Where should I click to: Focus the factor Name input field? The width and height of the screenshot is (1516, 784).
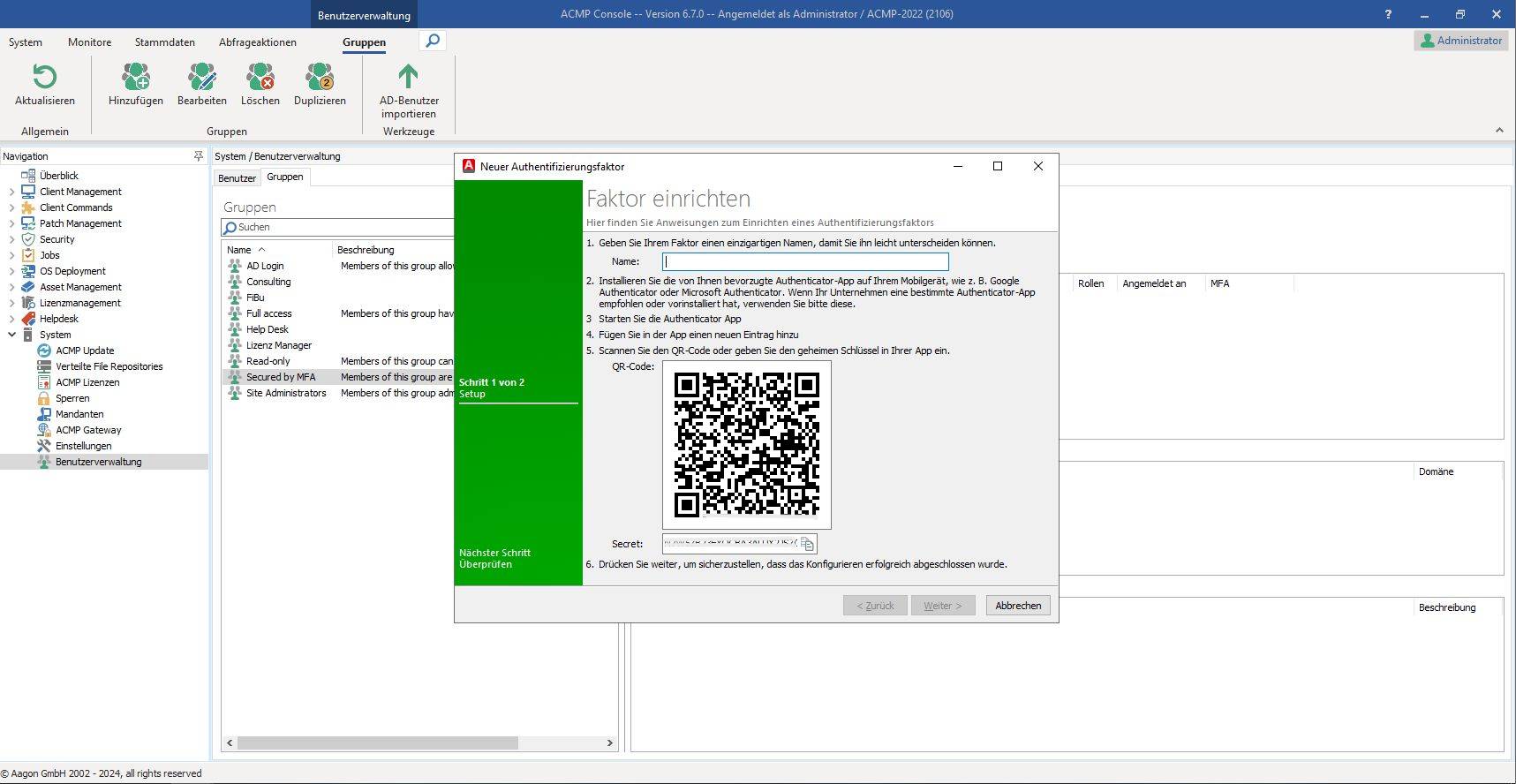[x=805, y=261]
